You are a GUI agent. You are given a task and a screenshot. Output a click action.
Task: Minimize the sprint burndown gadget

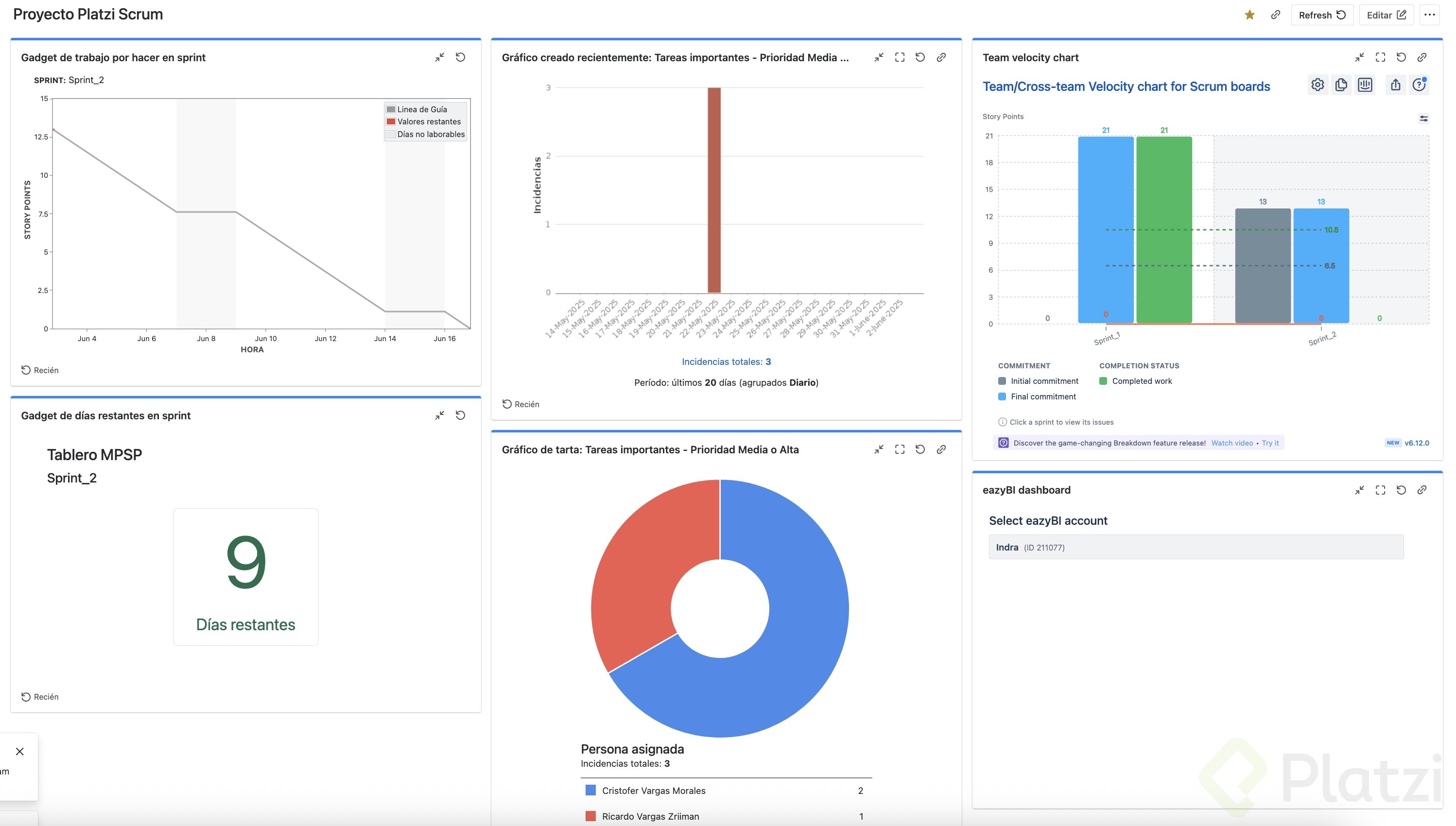coord(439,57)
